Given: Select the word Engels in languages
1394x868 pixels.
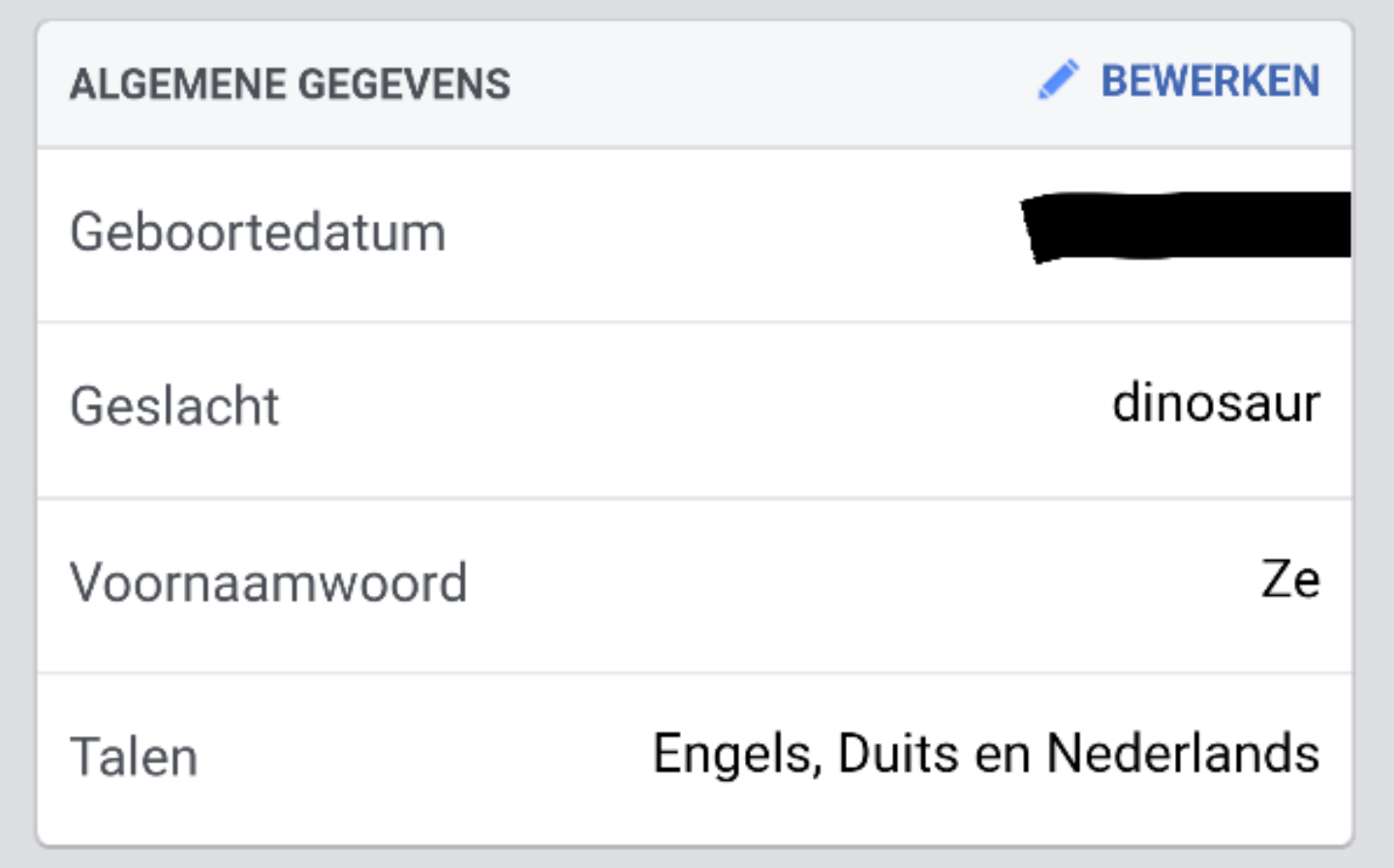Looking at the screenshot, I should click(736, 754).
